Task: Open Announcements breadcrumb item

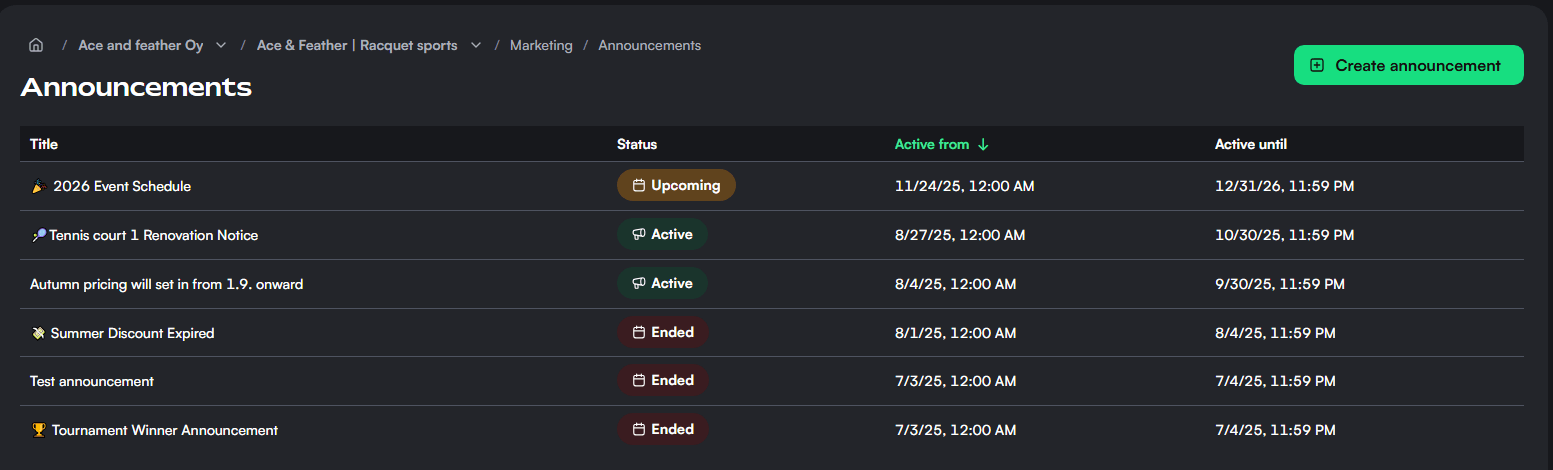Action: pos(649,45)
